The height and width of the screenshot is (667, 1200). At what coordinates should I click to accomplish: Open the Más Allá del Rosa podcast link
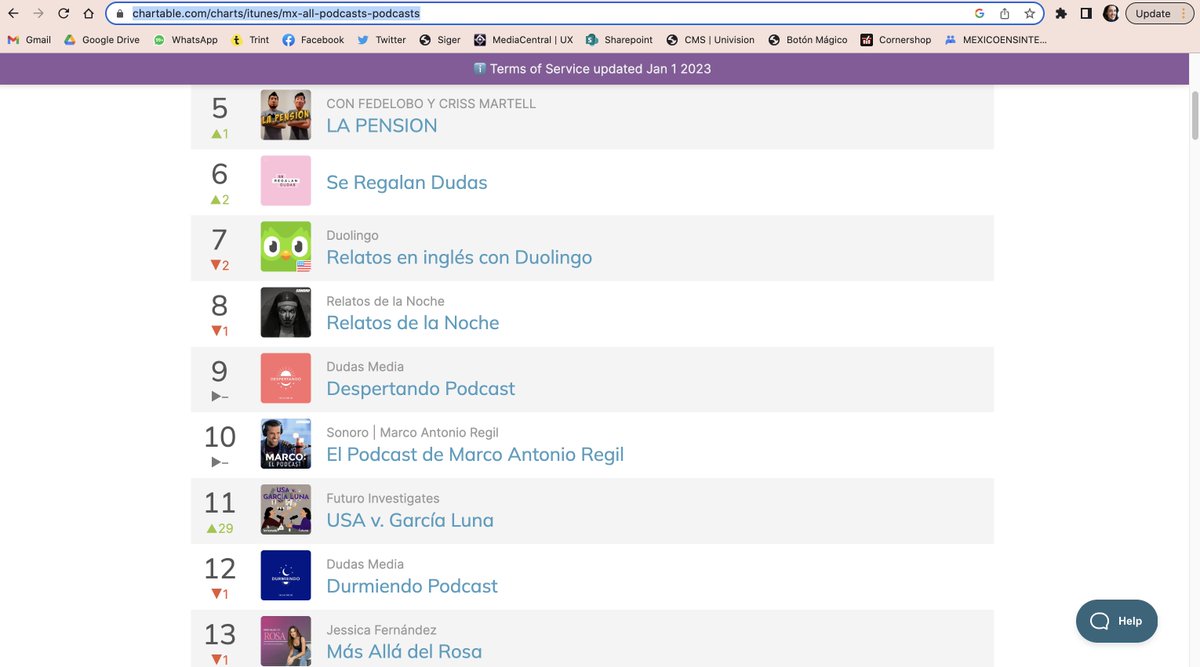404,652
